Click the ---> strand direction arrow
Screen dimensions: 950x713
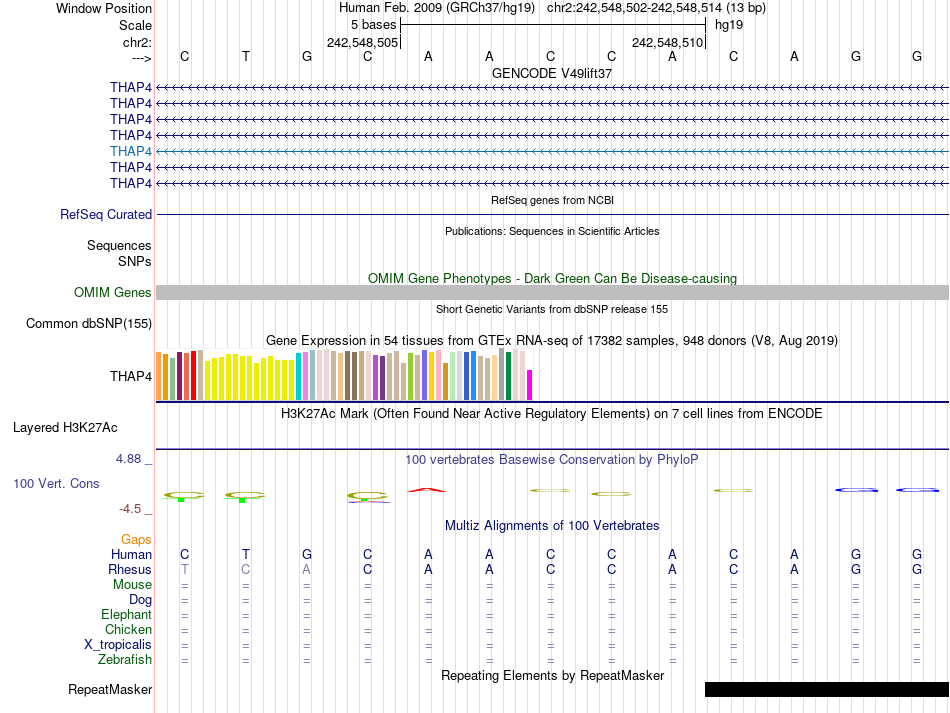[142, 58]
